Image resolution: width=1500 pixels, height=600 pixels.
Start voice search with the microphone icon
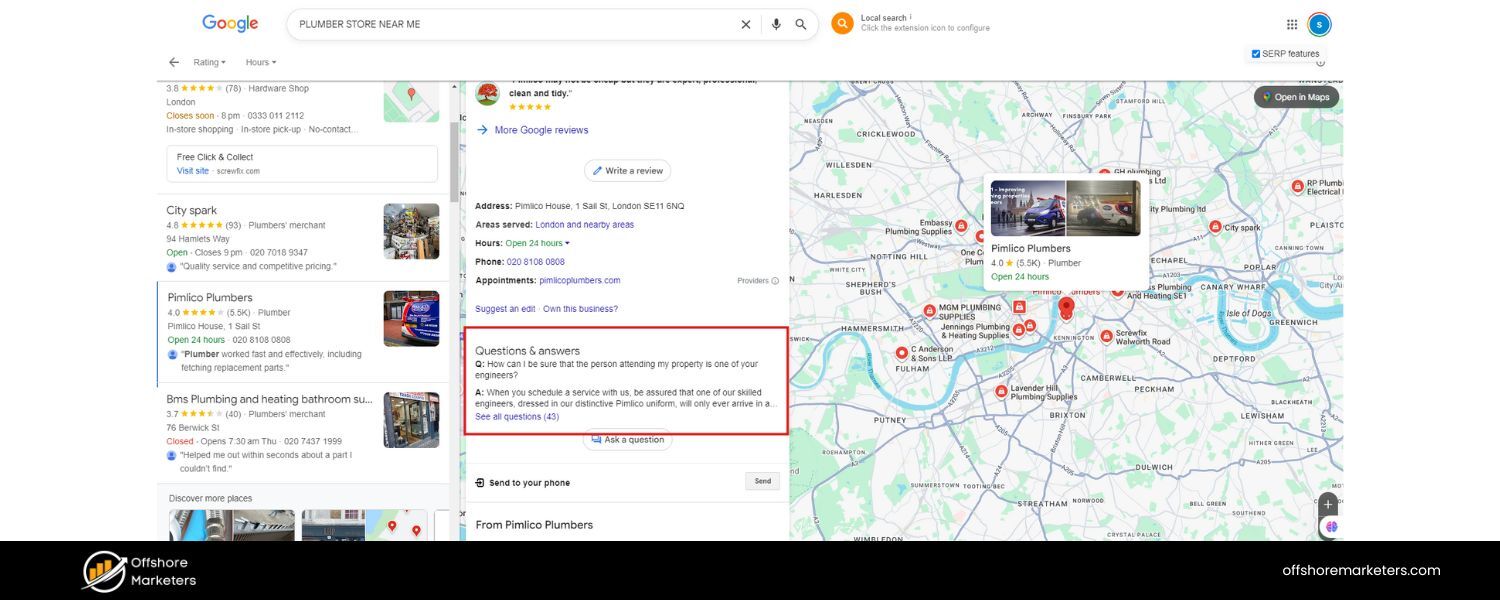pos(776,25)
